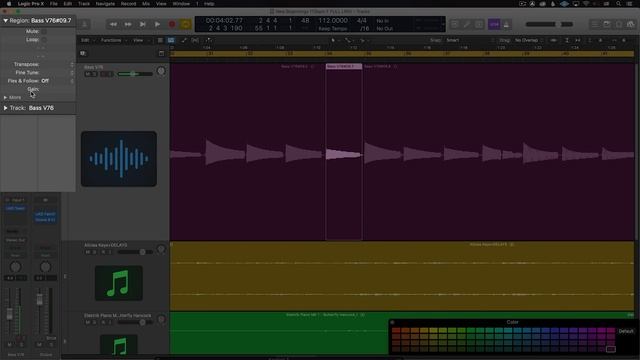Open the Record menu
The height and width of the screenshot is (360, 640).
pyautogui.click(x=128, y=4)
